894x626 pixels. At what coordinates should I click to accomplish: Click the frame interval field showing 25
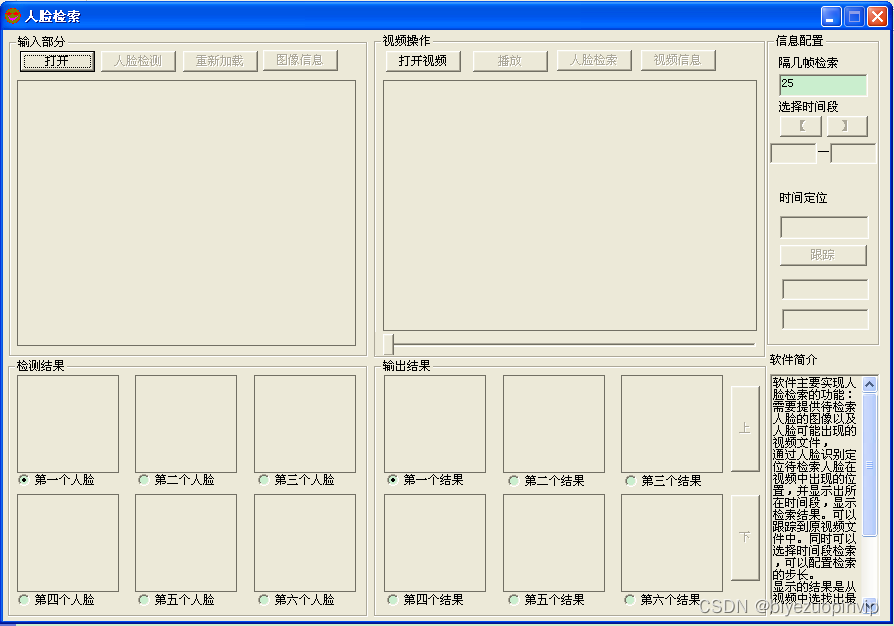(822, 84)
